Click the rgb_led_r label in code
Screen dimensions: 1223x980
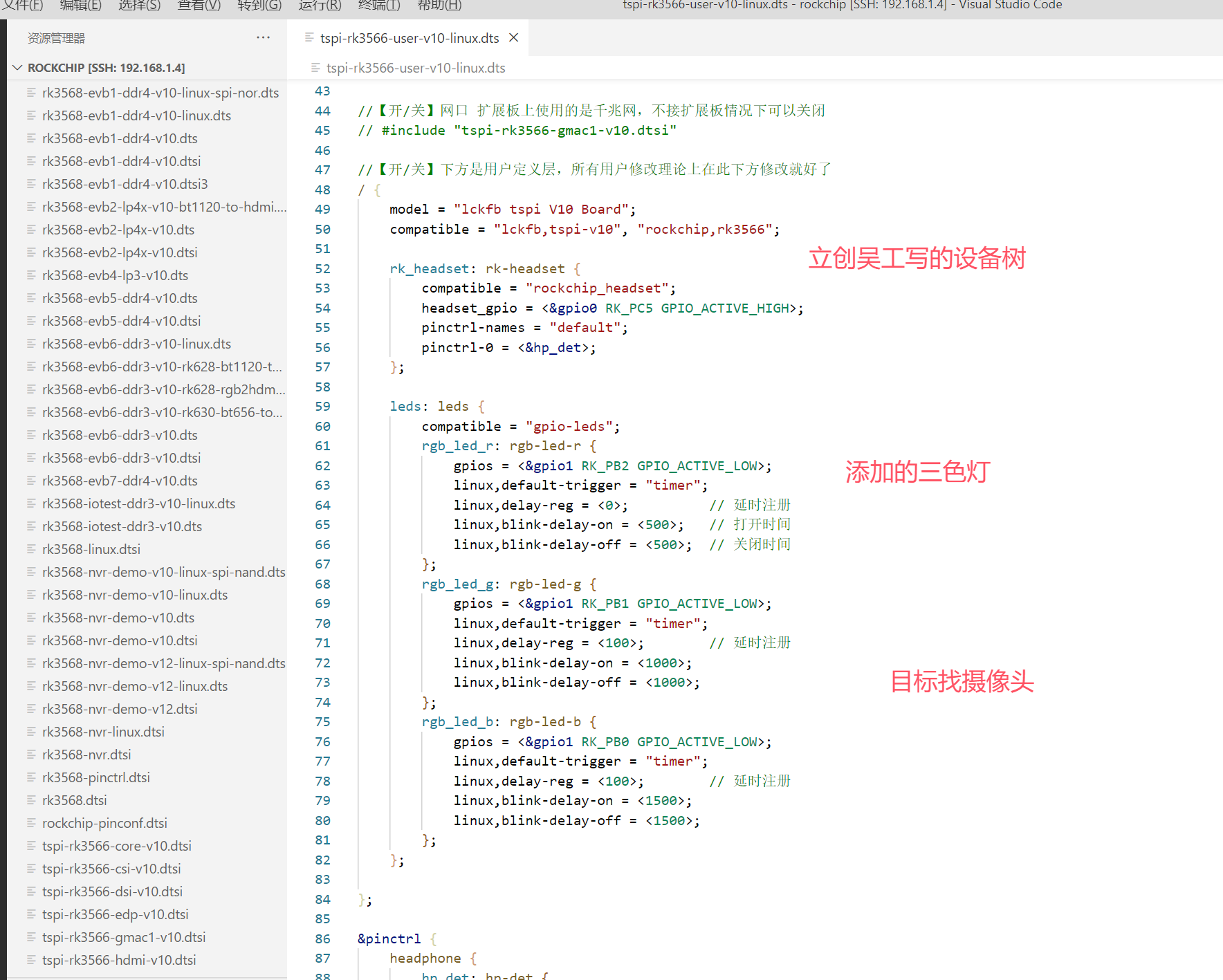(457, 446)
